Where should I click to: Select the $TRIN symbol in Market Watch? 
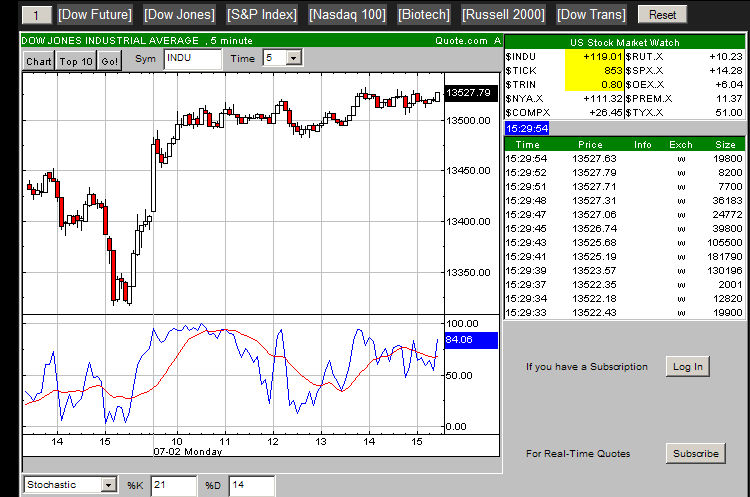(x=520, y=85)
